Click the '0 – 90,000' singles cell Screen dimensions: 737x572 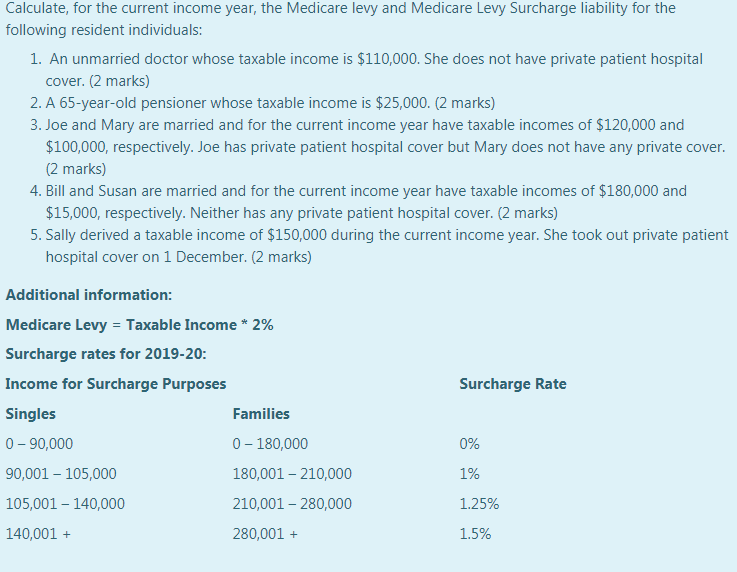39,444
